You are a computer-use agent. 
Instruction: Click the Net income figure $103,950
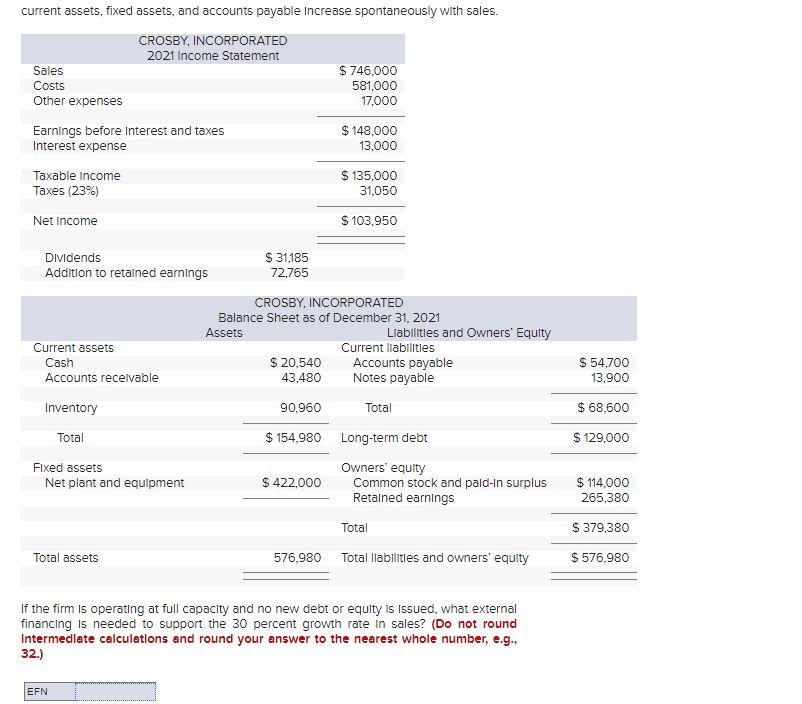[372, 220]
